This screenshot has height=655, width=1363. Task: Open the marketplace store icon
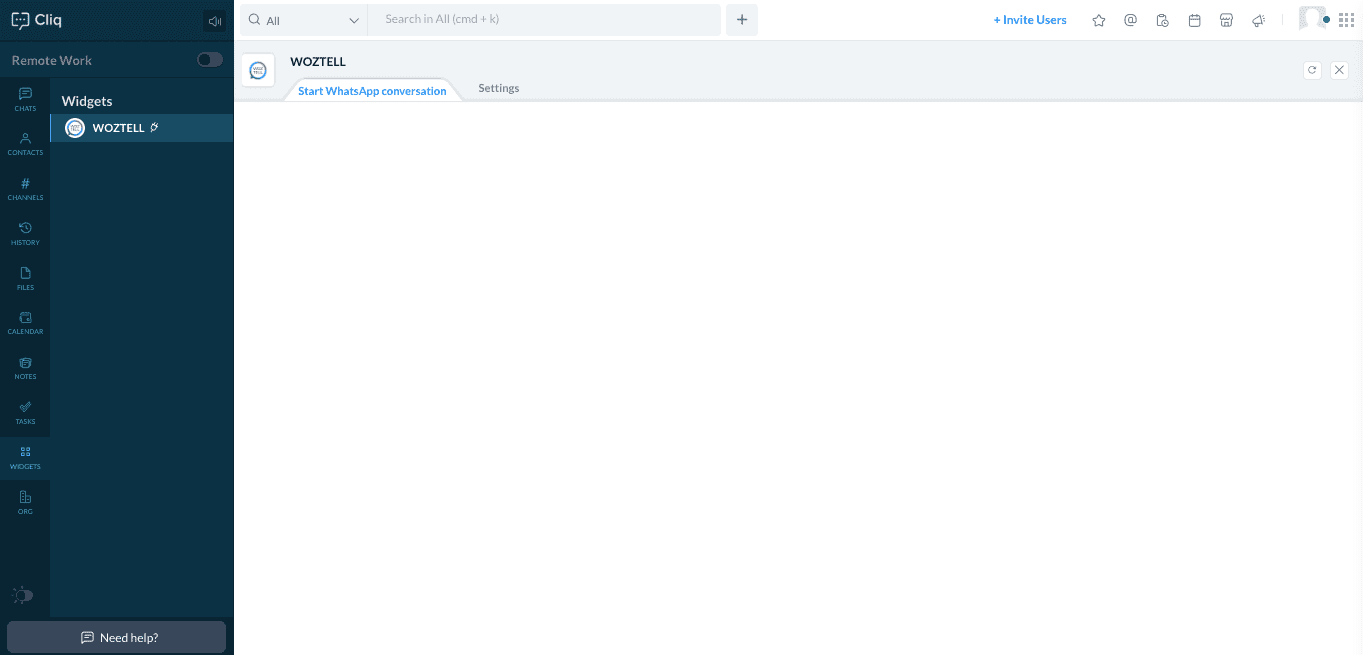click(1226, 20)
